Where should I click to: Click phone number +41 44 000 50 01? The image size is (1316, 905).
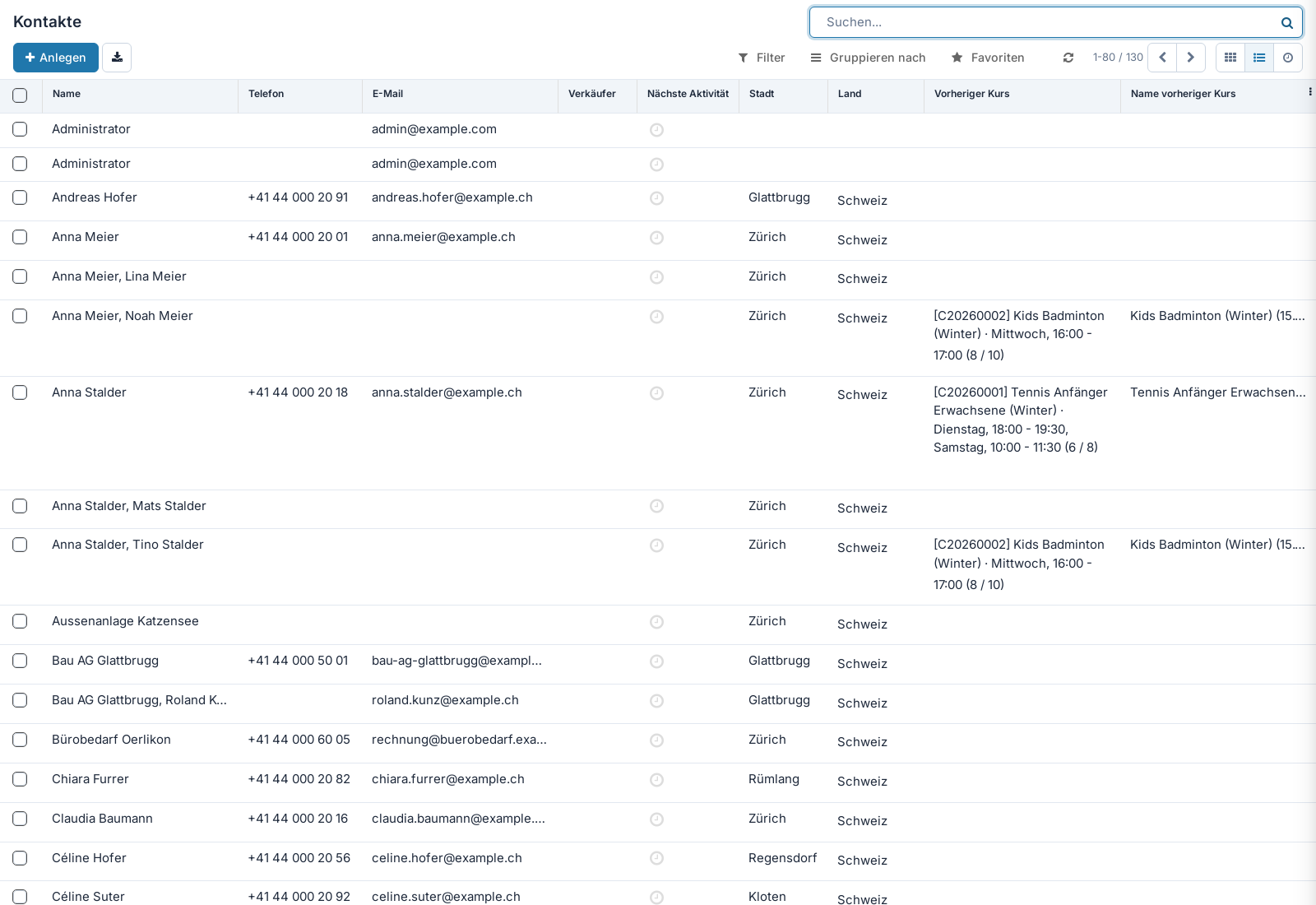(298, 661)
